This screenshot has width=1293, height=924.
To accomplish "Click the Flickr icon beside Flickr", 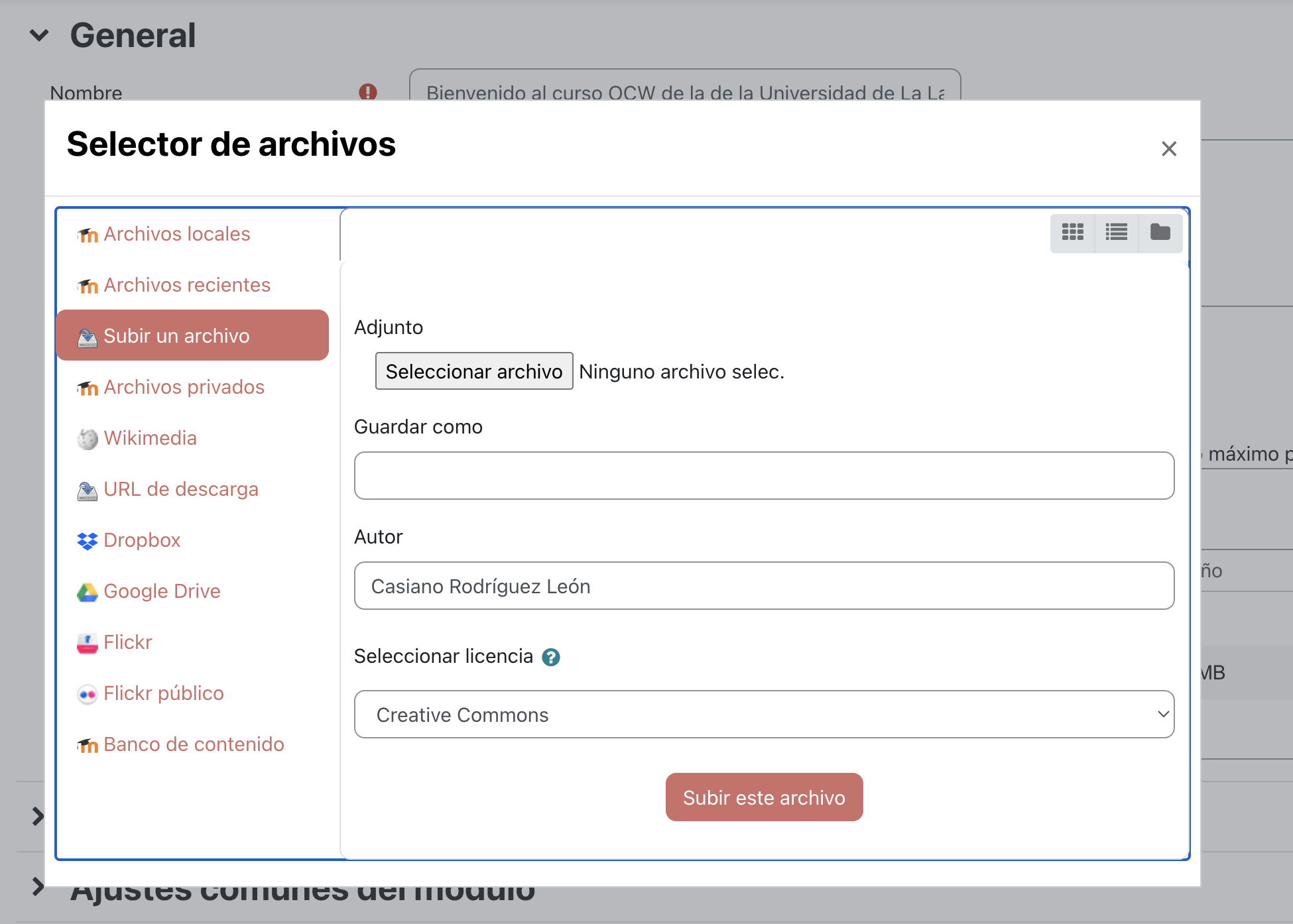I will coord(88,643).
